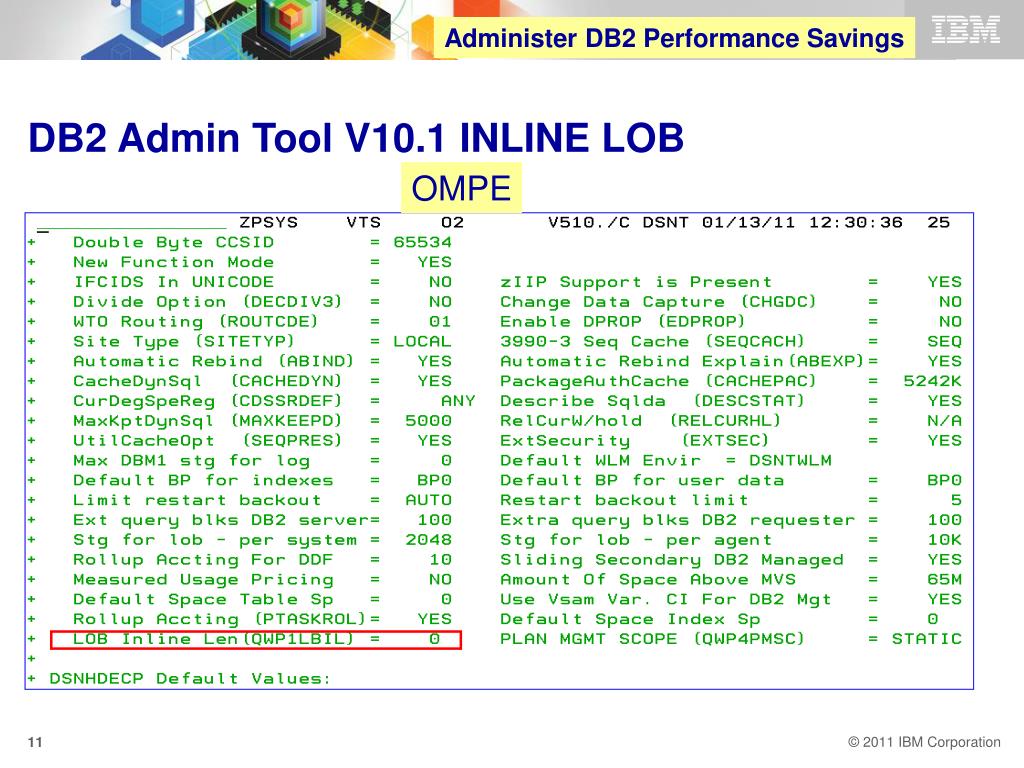
Task: Select the 'Administer DB2 Performance Savings' banner
Action: click(x=674, y=38)
